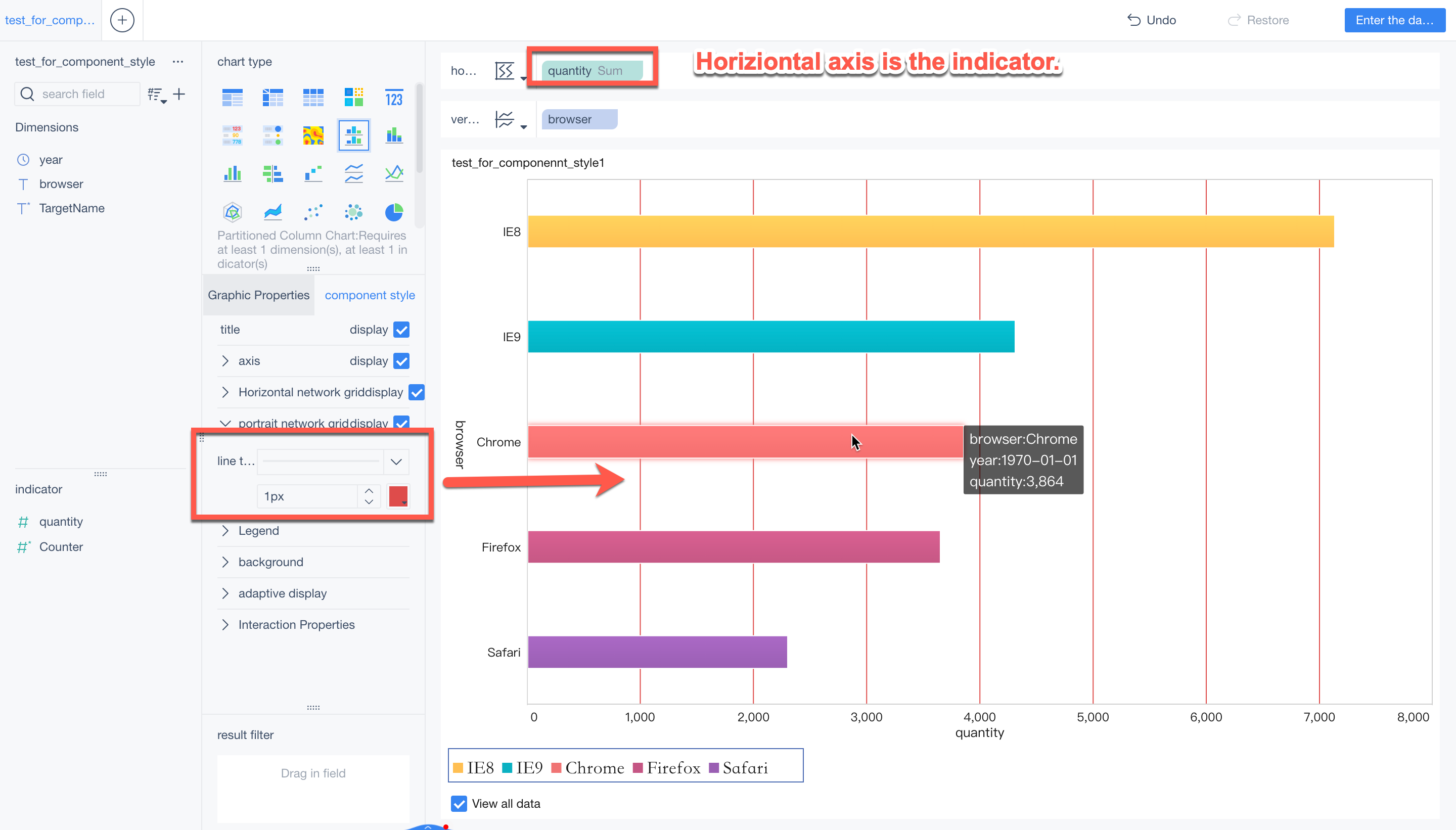Viewport: 1456px width, 830px height.
Task: Select the 123 KPI indicator card chart type
Action: point(394,98)
